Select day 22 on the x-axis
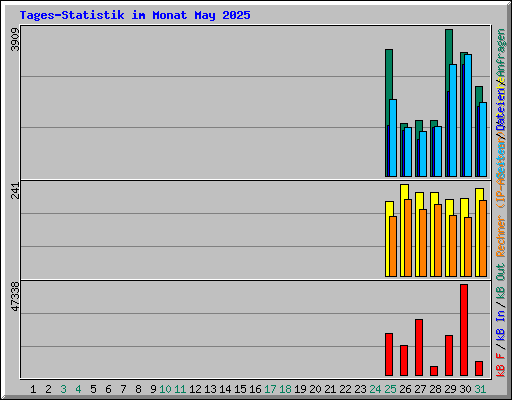 coord(345,389)
